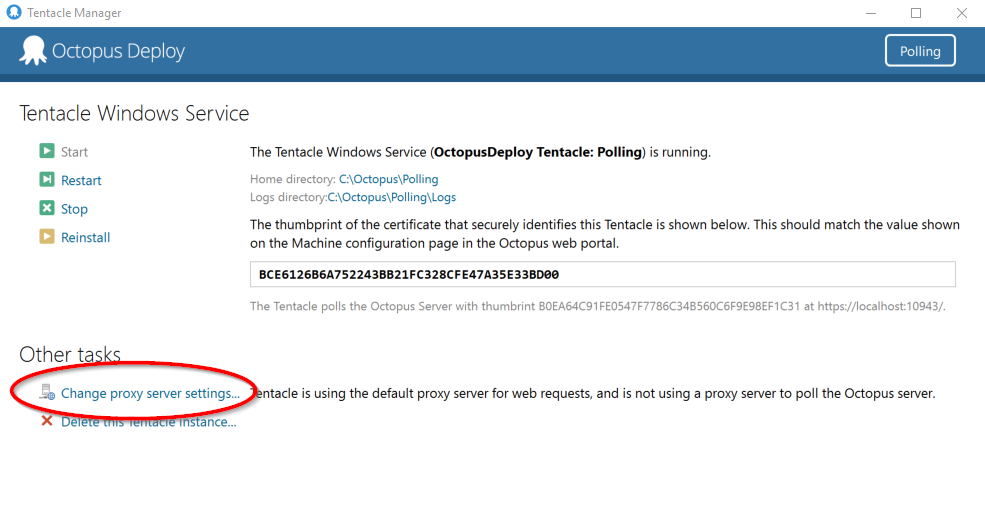Select Delete this Tentacle instance

click(x=148, y=422)
